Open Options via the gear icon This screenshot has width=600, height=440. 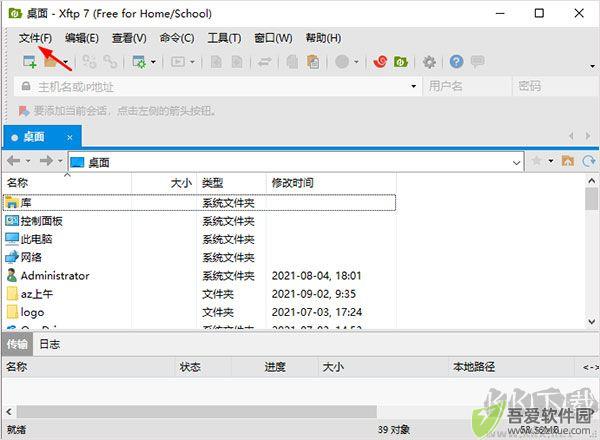click(x=429, y=62)
